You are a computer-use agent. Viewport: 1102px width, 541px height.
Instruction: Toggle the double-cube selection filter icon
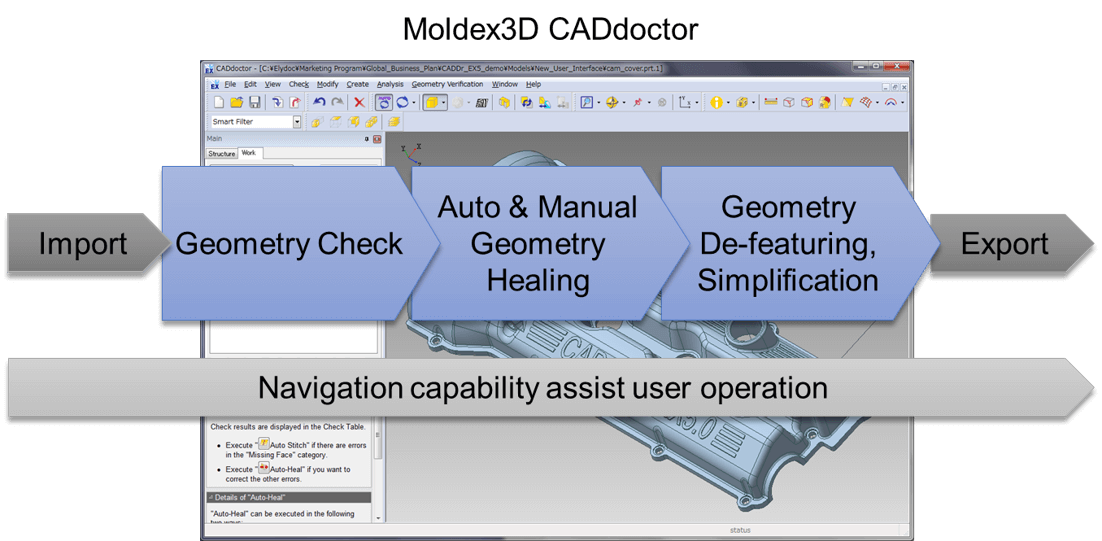pos(371,122)
